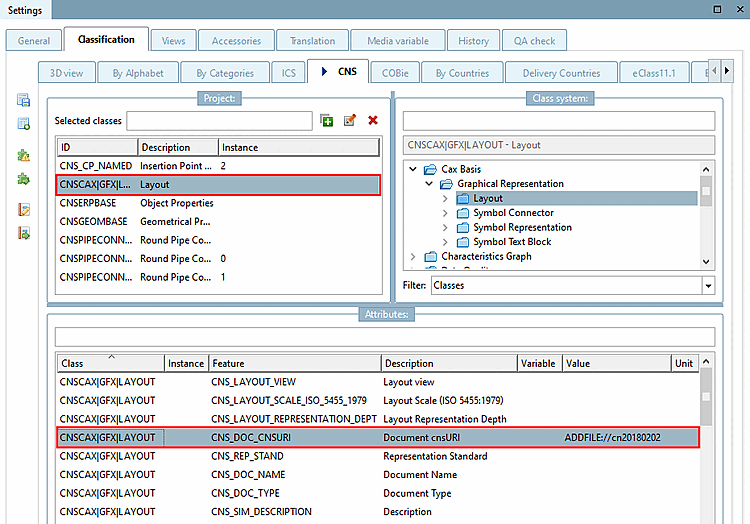Screen dimensions: 750x524
Task: Click the edit selected class icon
Action: (x=350, y=120)
